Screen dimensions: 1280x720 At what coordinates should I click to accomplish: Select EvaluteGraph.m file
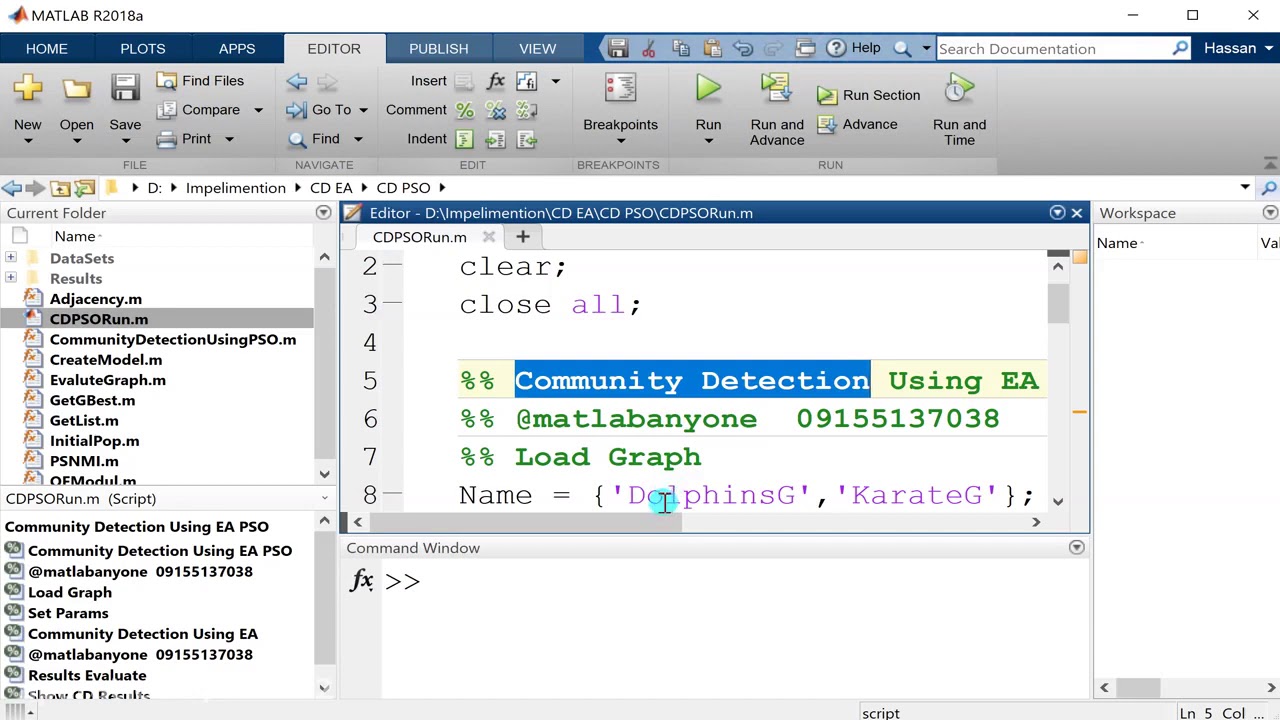pos(108,380)
